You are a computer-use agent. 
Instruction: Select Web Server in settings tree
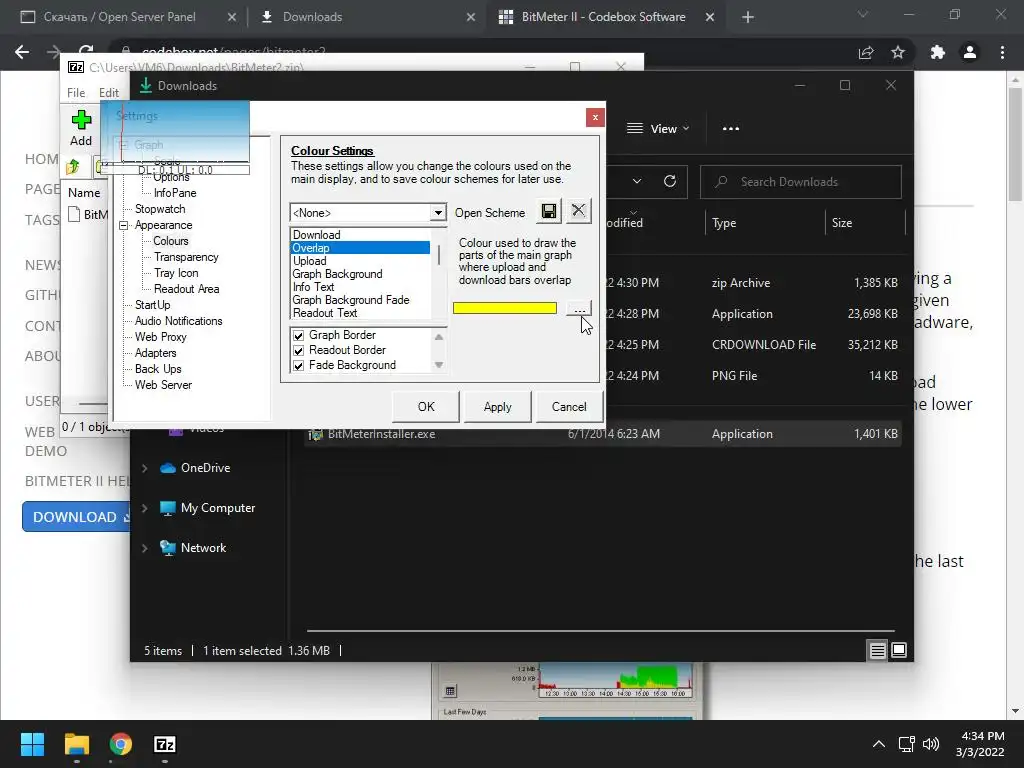(163, 385)
